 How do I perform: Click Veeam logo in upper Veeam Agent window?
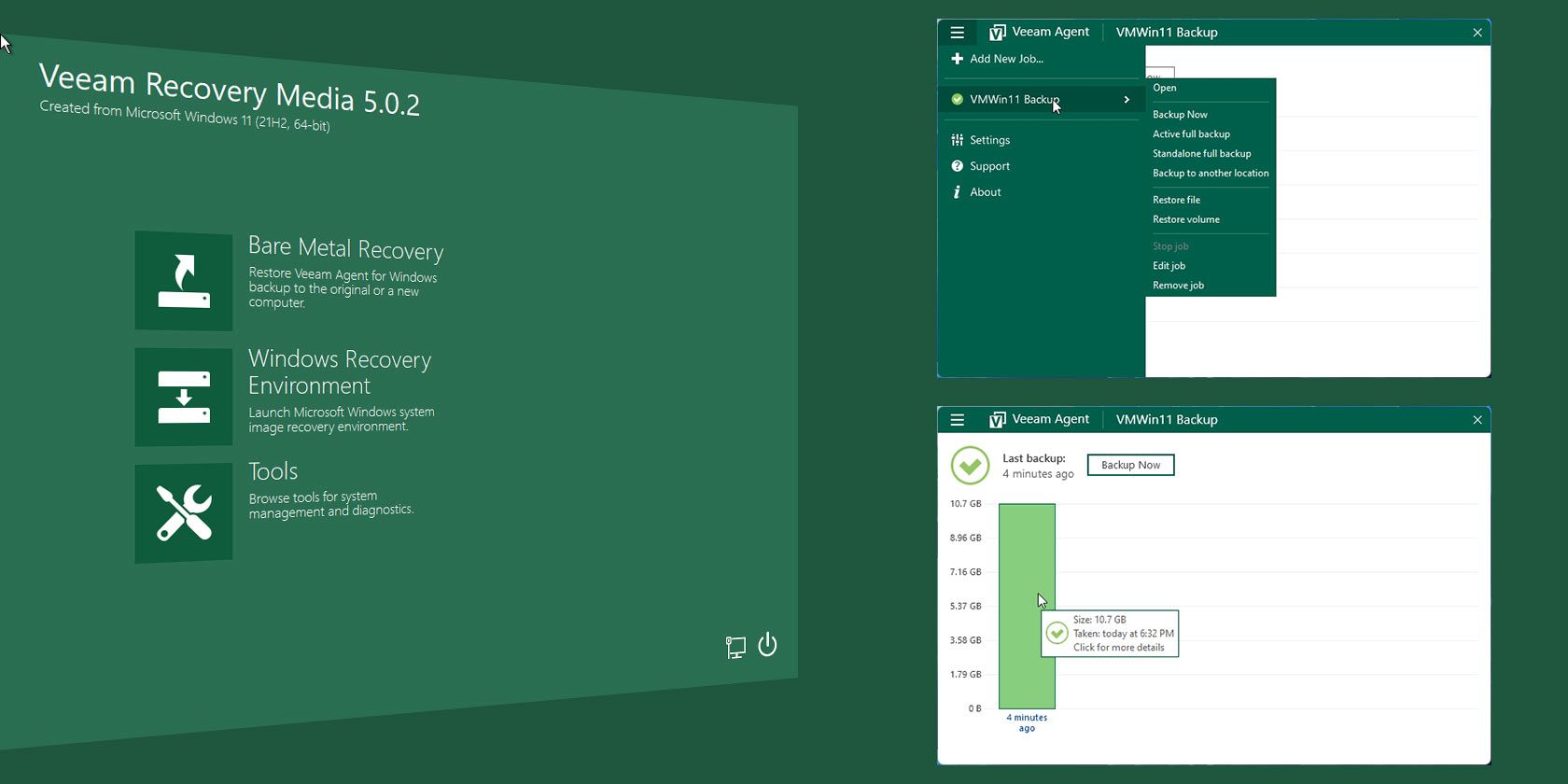997,33
